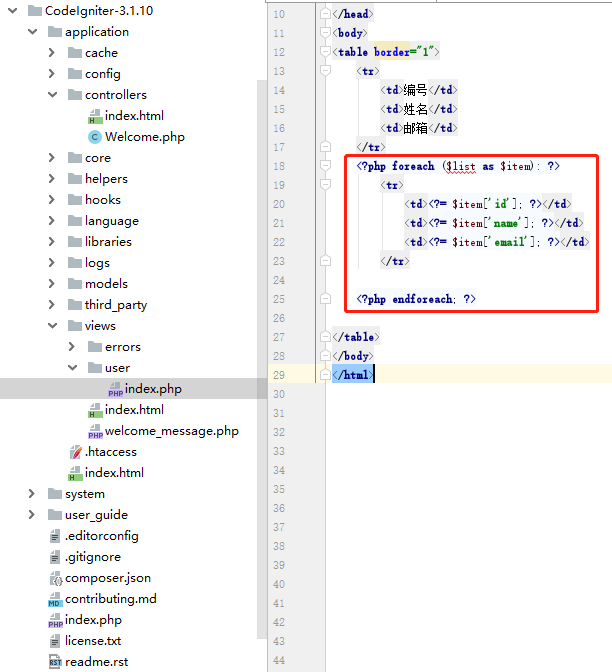
Task: Click the project tree vertical scrollbar
Action: pyautogui.click(x=261, y=359)
